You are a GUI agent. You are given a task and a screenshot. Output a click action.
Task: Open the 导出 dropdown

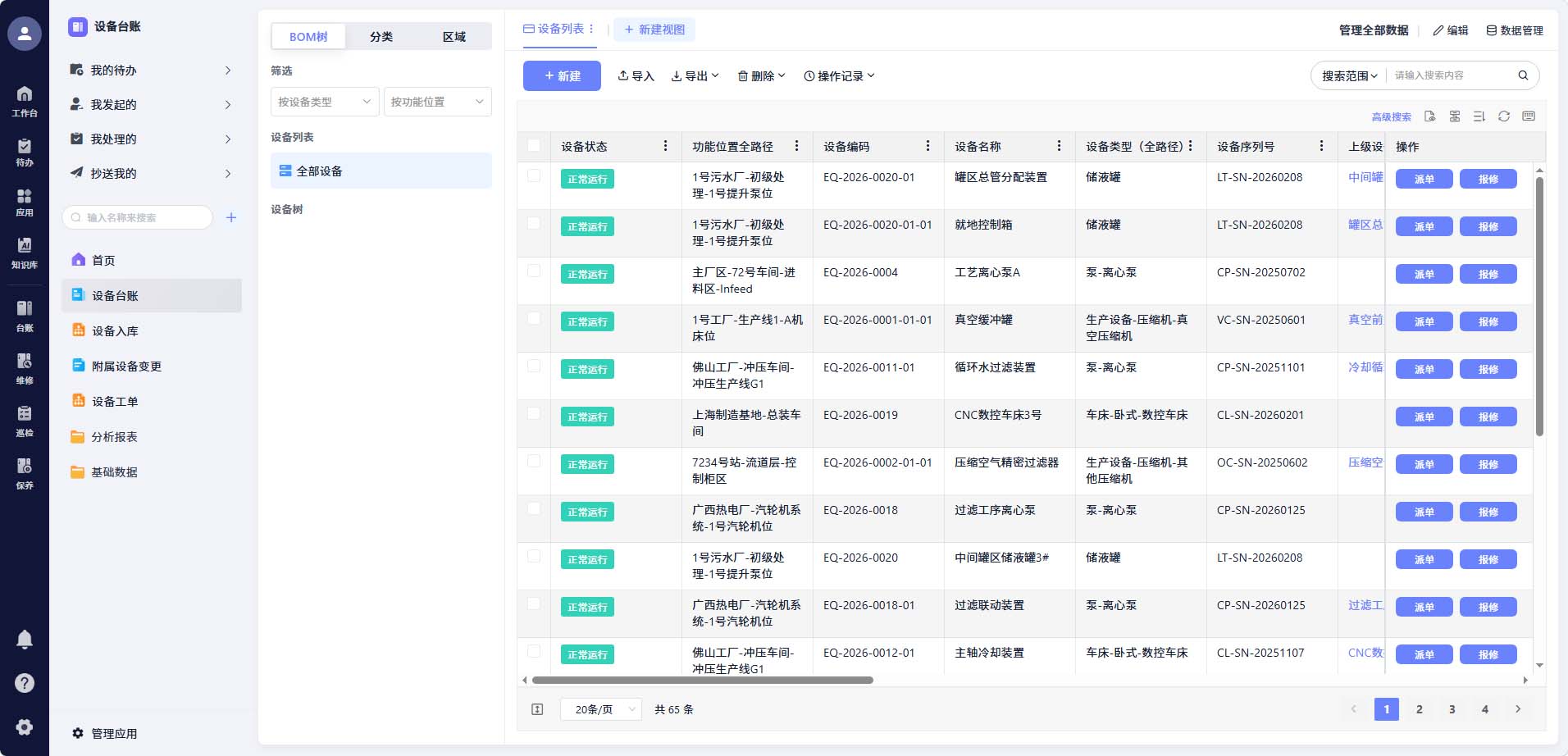(695, 76)
